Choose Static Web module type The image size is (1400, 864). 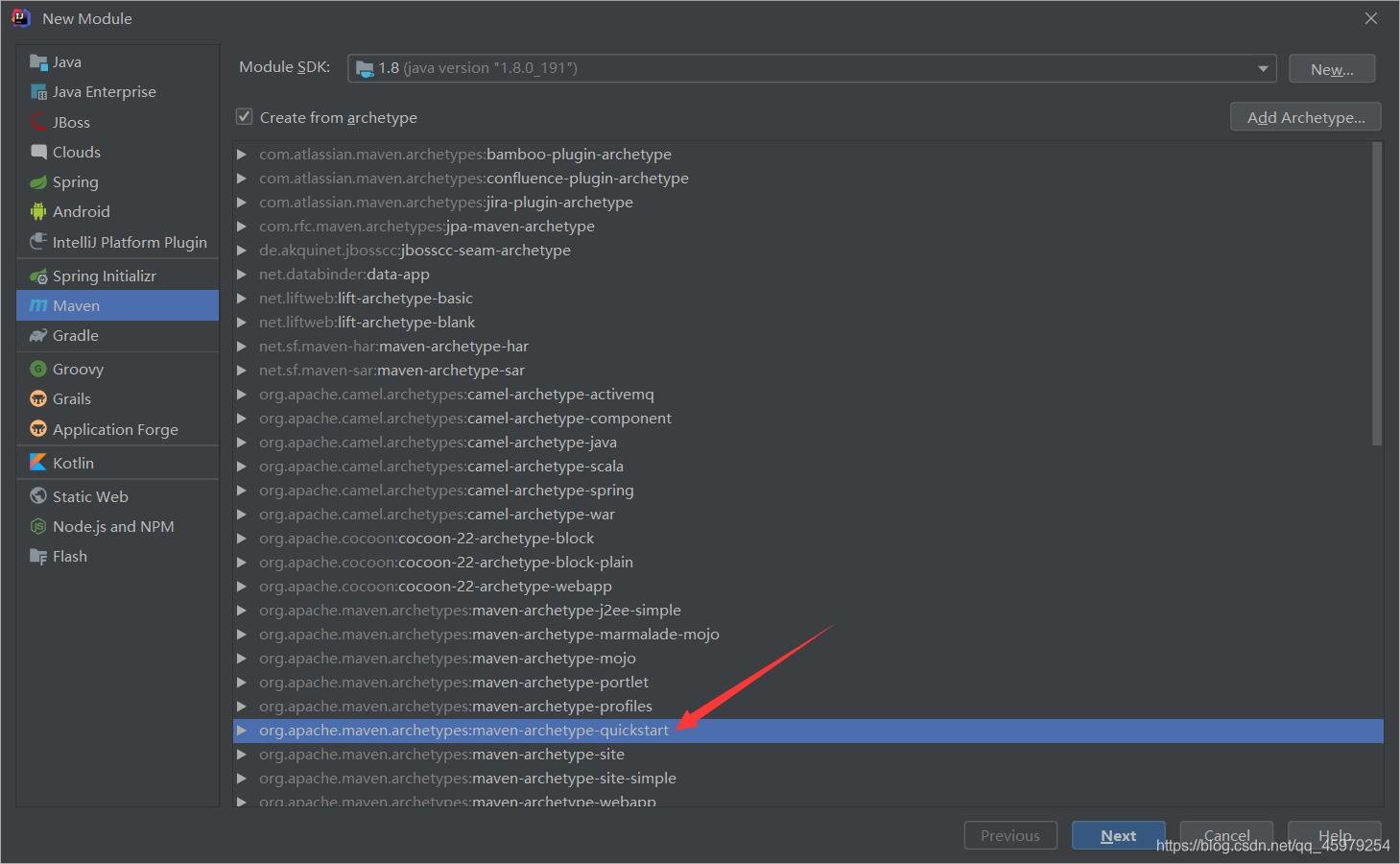tap(118, 496)
